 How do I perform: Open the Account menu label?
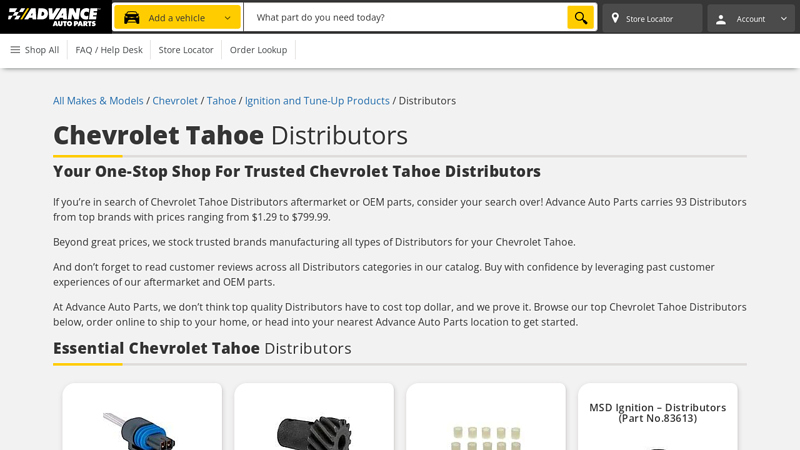pyautogui.click(x=751, y=19)
